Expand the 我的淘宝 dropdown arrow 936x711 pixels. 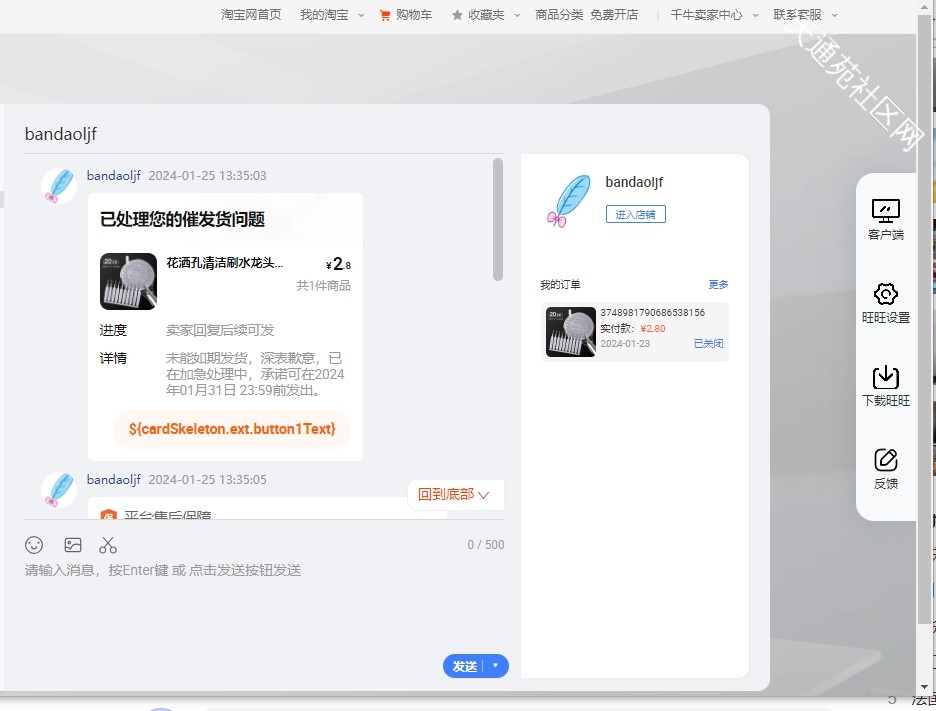click(361, 16)
